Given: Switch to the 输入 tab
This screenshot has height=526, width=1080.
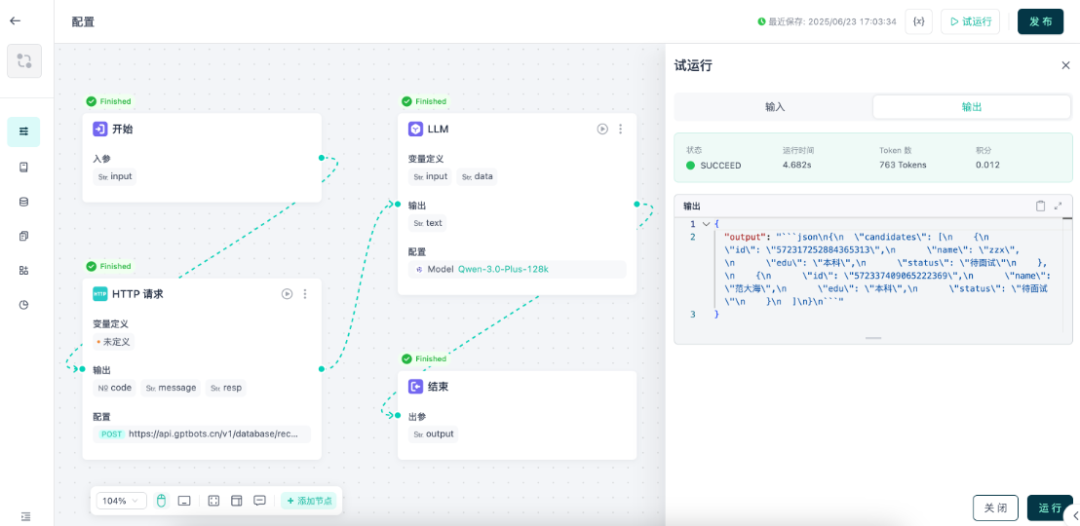Looking at the screenshot, I should (775, 107).
